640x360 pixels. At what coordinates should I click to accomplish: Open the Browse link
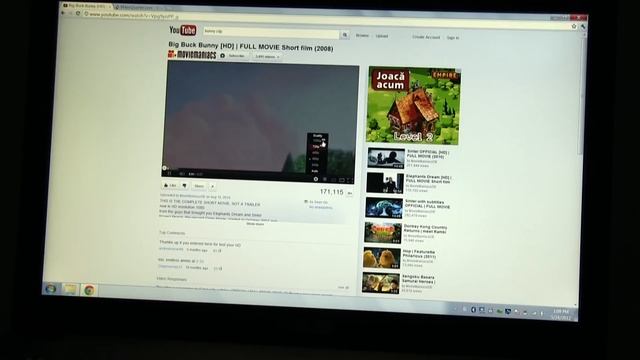(362, 36)
